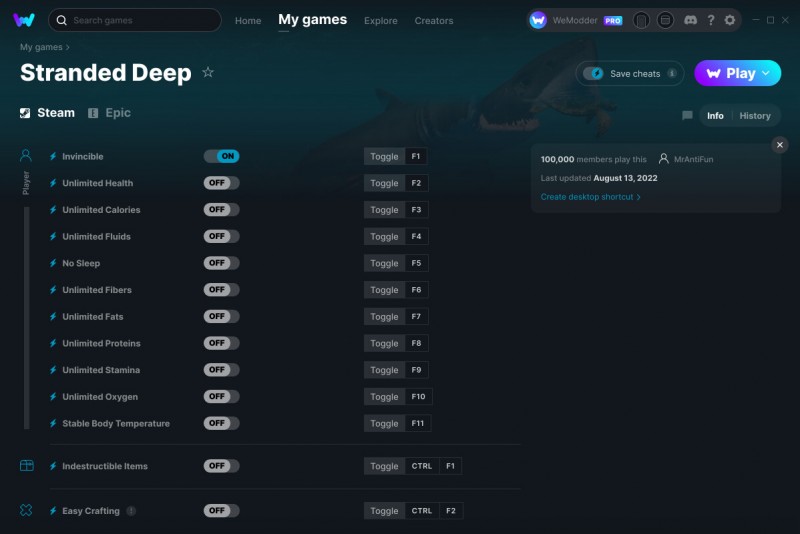Open the Explore tab
This screenshot has height=534, width=800.
point(381,20)
